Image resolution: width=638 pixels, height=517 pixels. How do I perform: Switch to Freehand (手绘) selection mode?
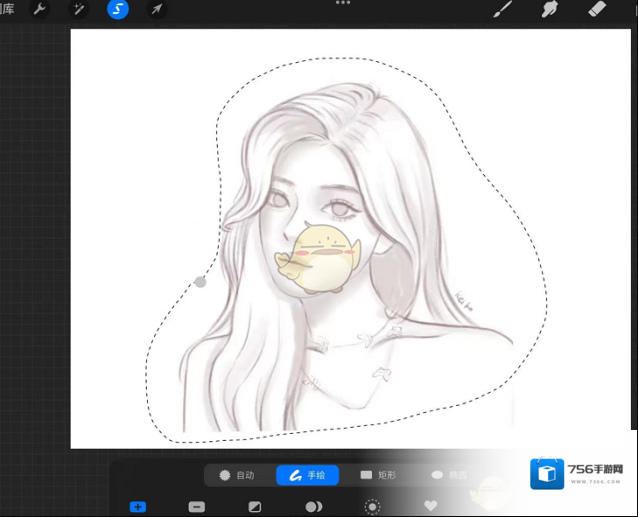point(307,475)
